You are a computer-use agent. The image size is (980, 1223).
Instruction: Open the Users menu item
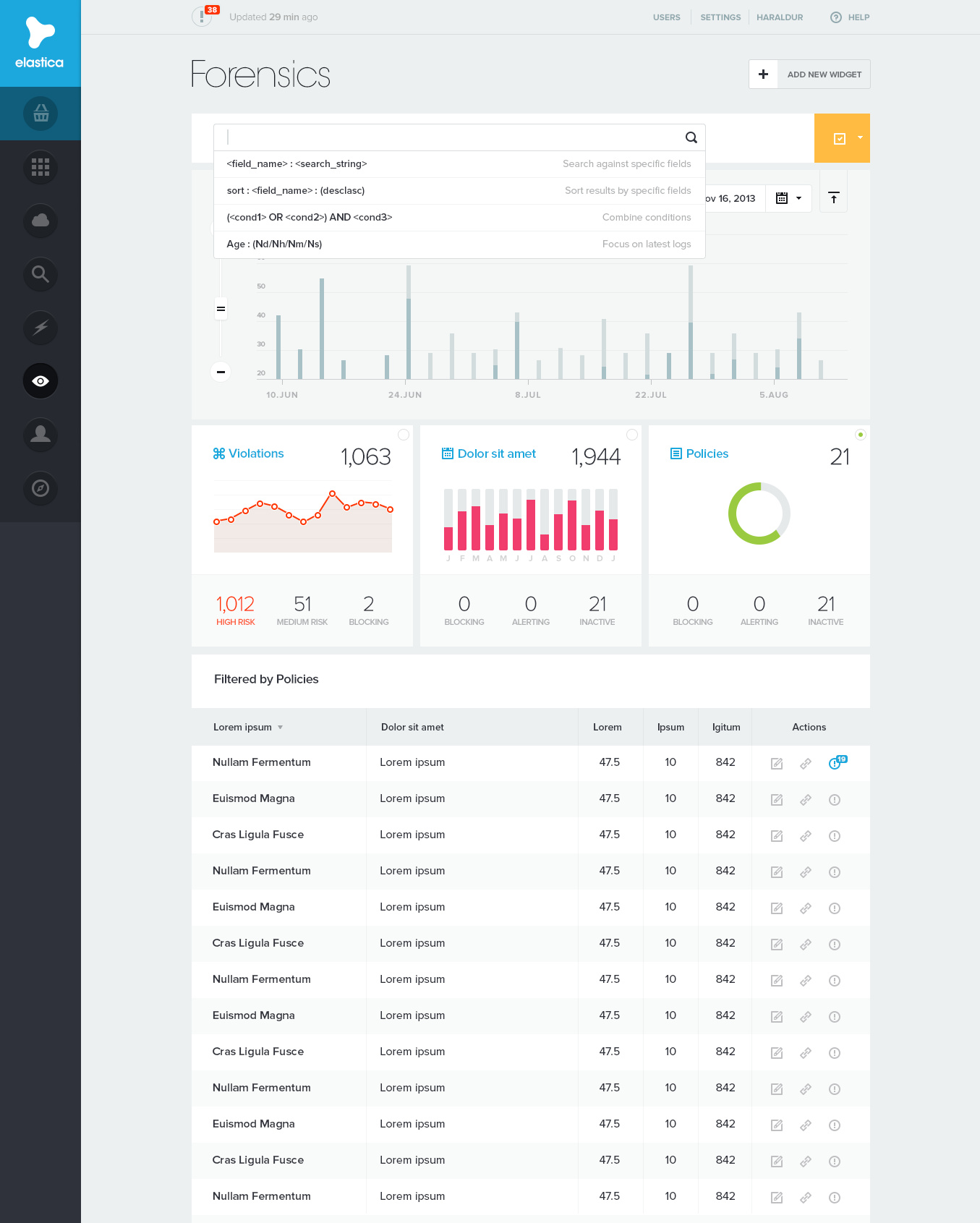(x=666, y=17)
